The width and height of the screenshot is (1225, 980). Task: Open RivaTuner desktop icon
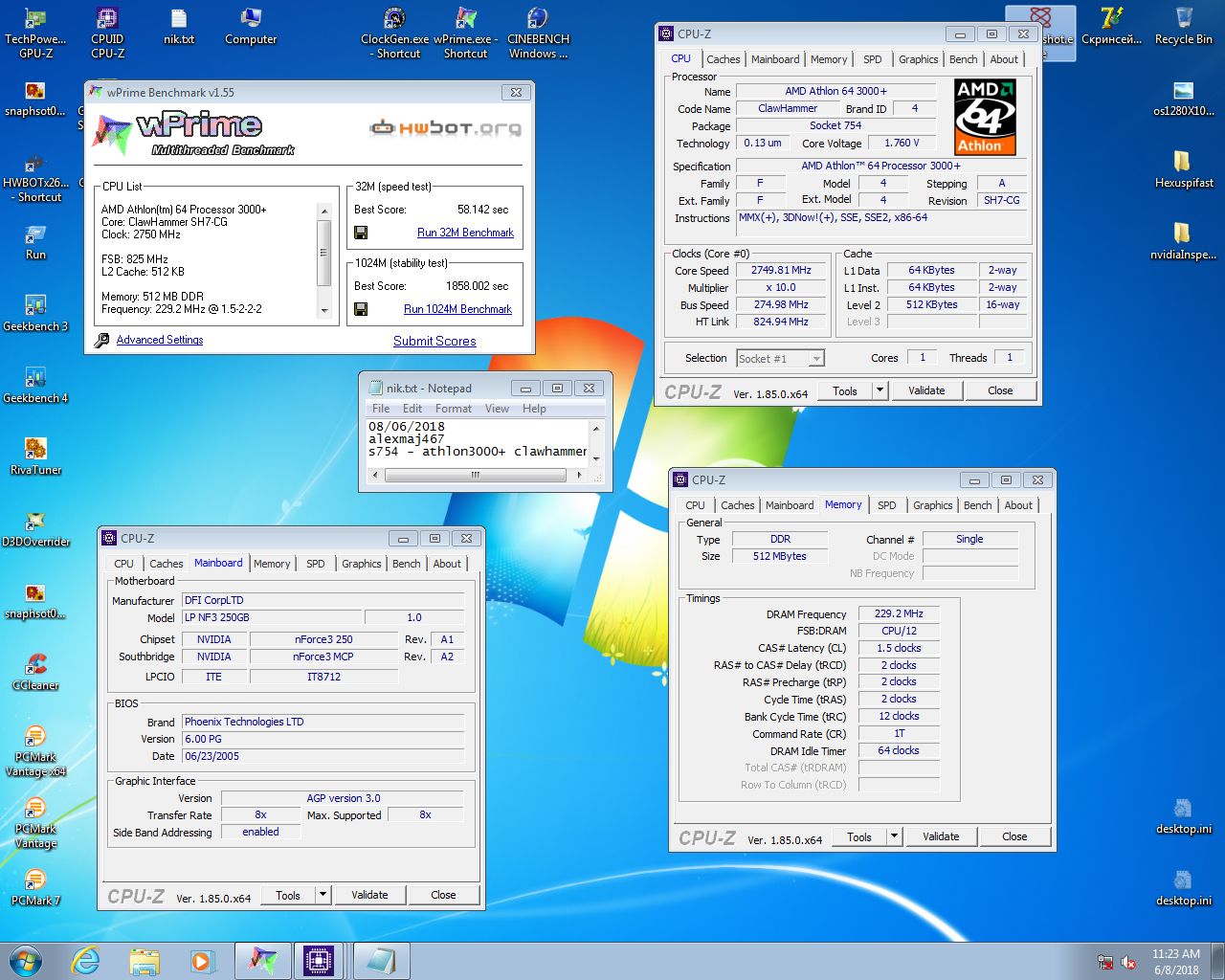(35, 457)
